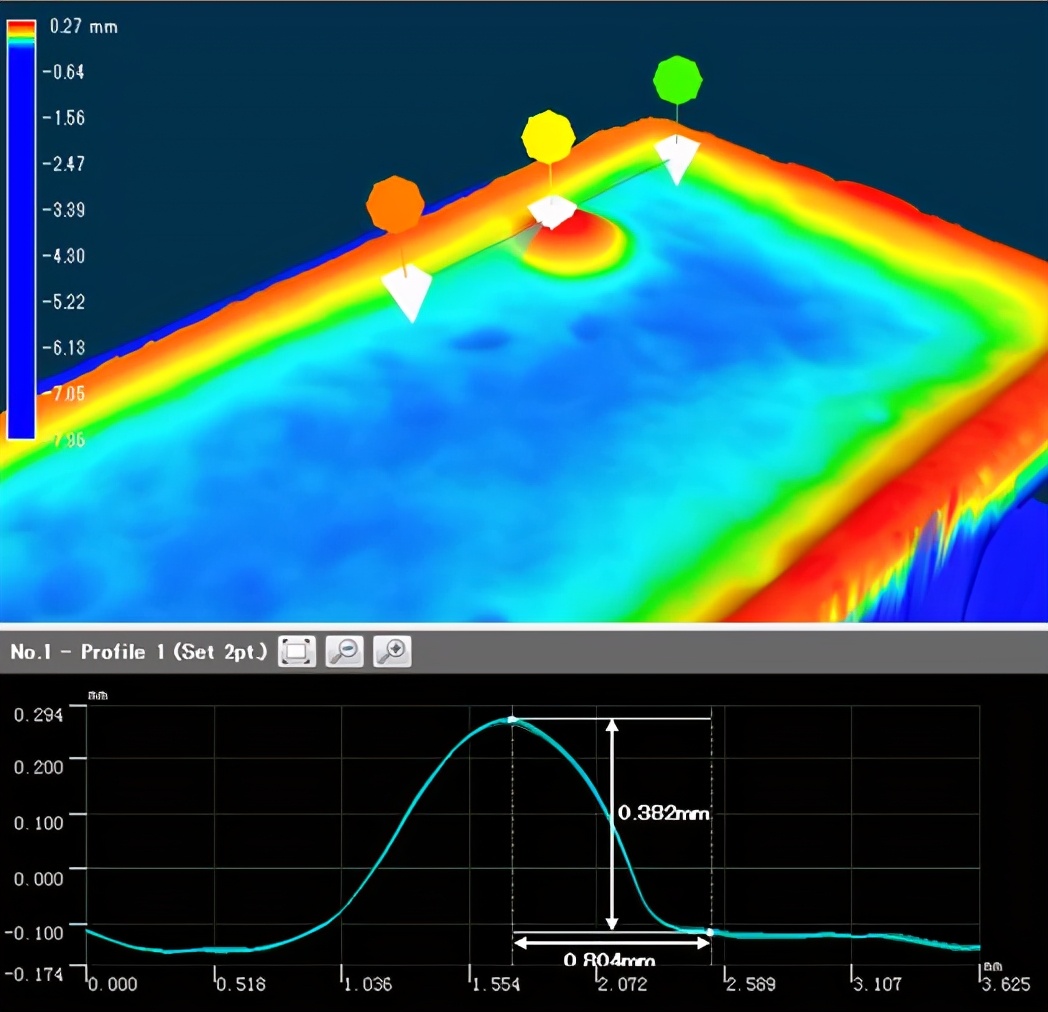Click the horizontal double-arrow width dimension line

pyautogui.click(x=611, y=941)
